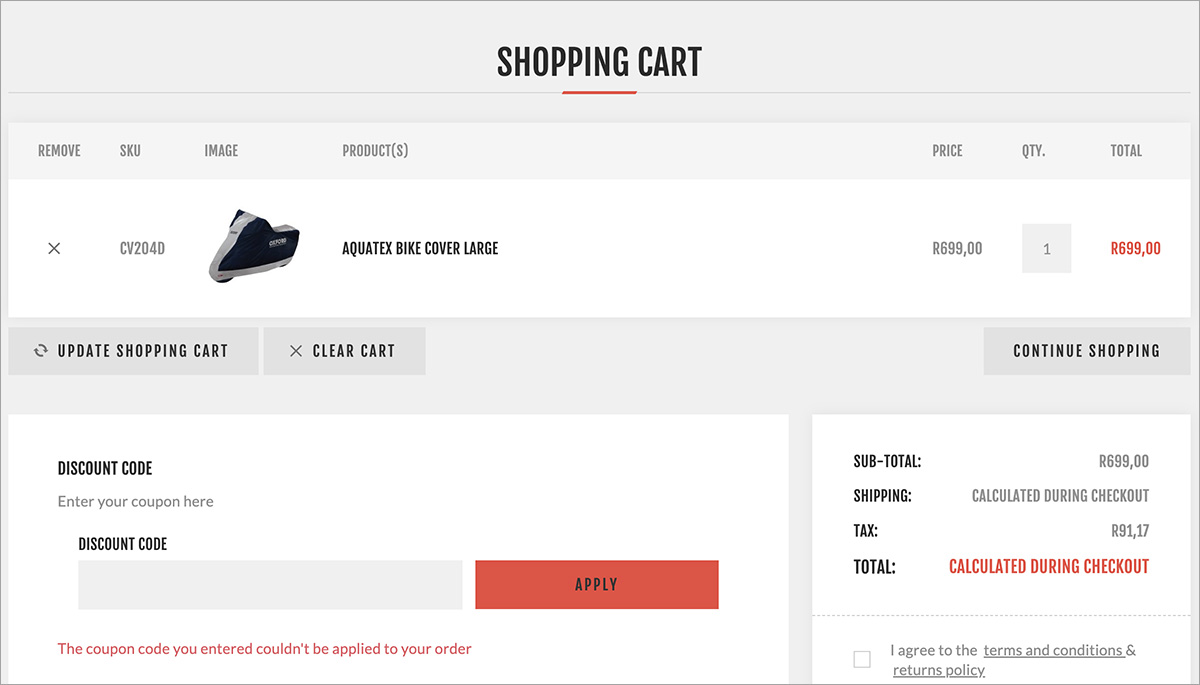Open the Aquatex bike cover product image

(x=254, y=245)
